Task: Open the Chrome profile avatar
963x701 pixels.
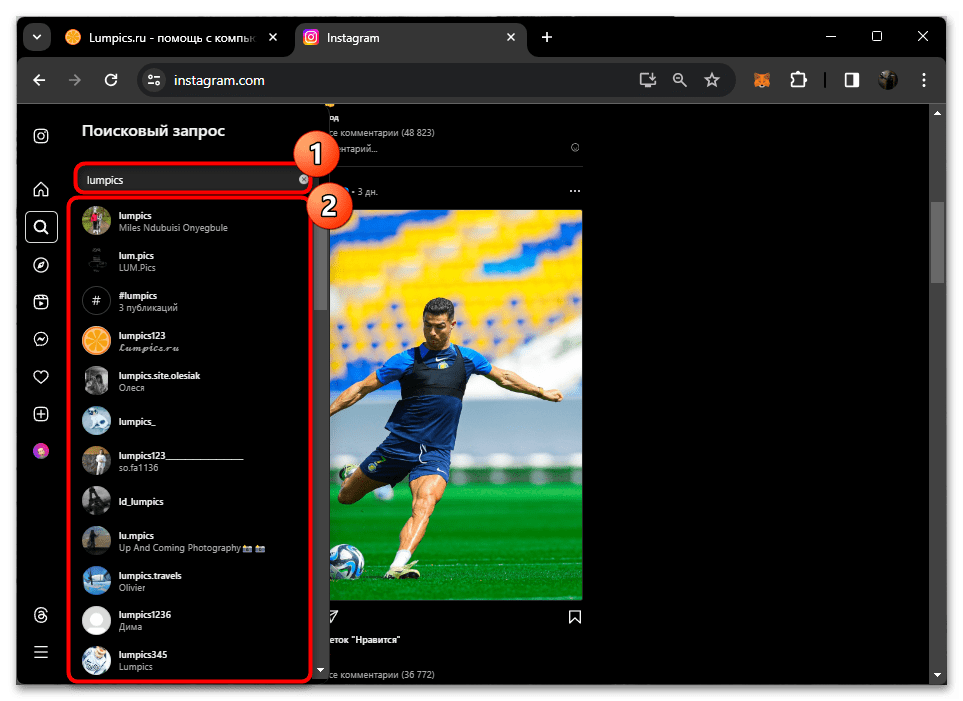Action: point(887,80)
